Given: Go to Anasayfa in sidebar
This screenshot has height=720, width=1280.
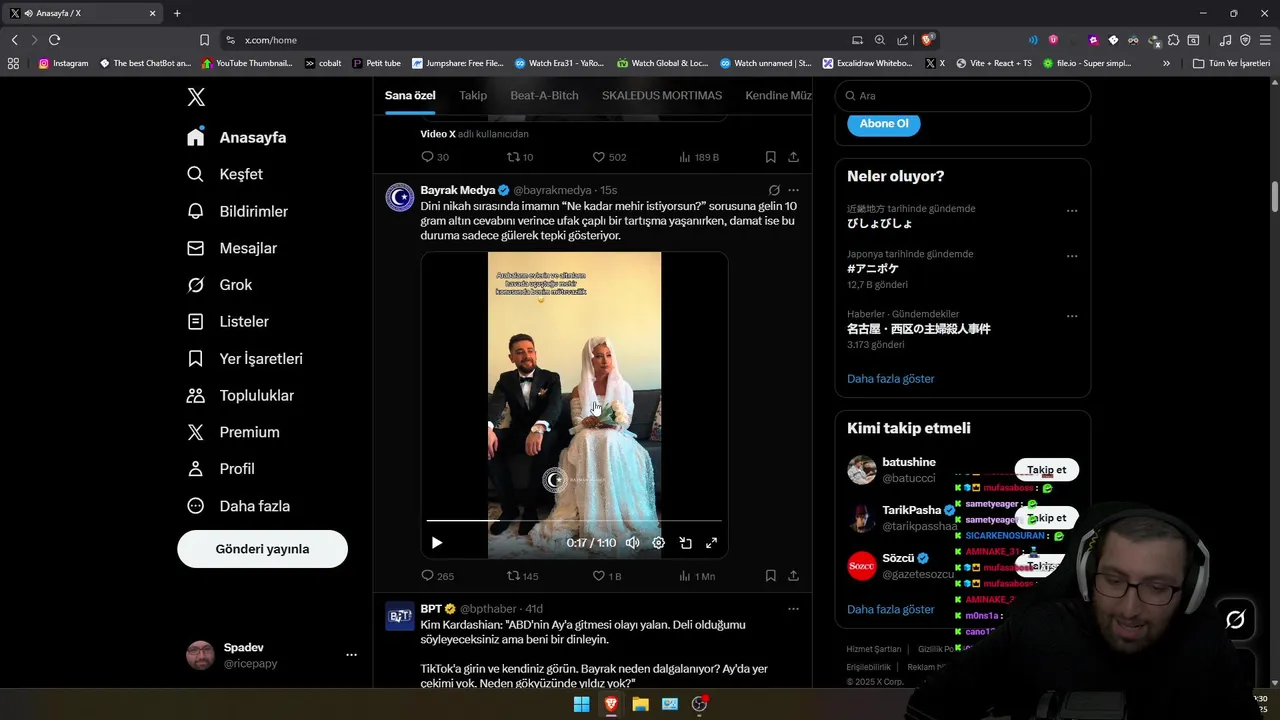Looking at the screenshot, I should 237,137.
